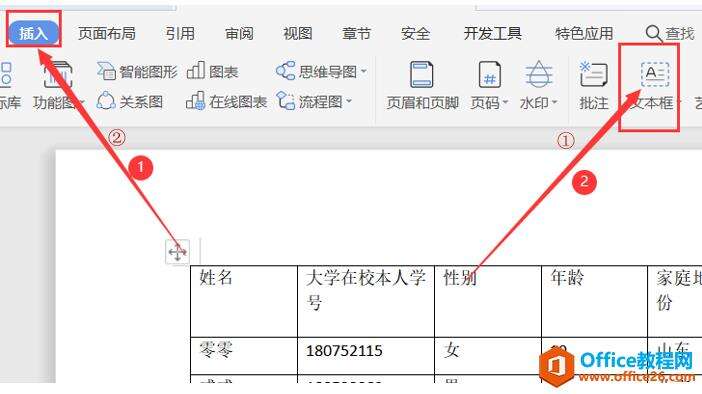Insert a 智能图形 smart graphic
The image size is (702, 394).
[x=137, y=71]
